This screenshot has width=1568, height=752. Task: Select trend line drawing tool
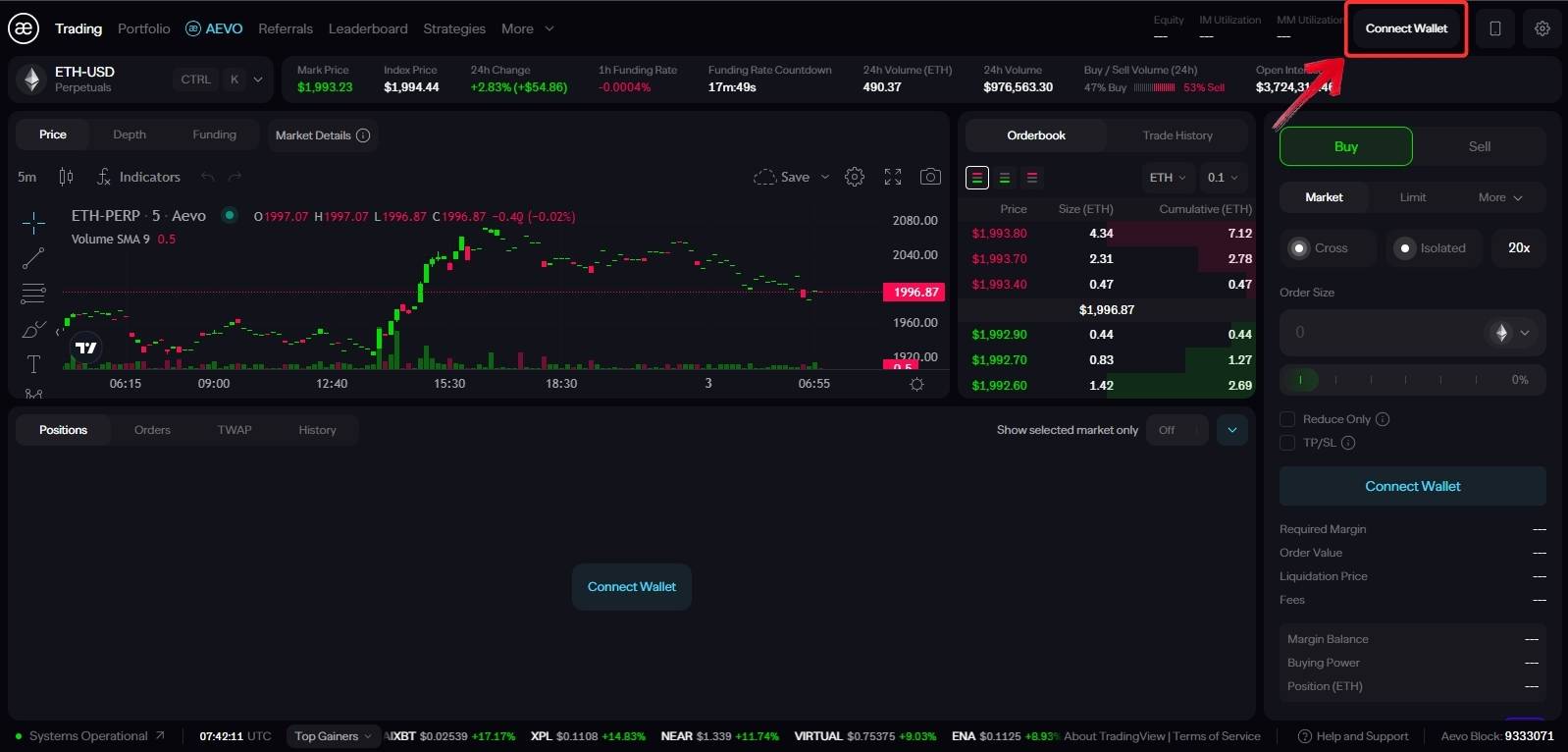click(33, 258)
